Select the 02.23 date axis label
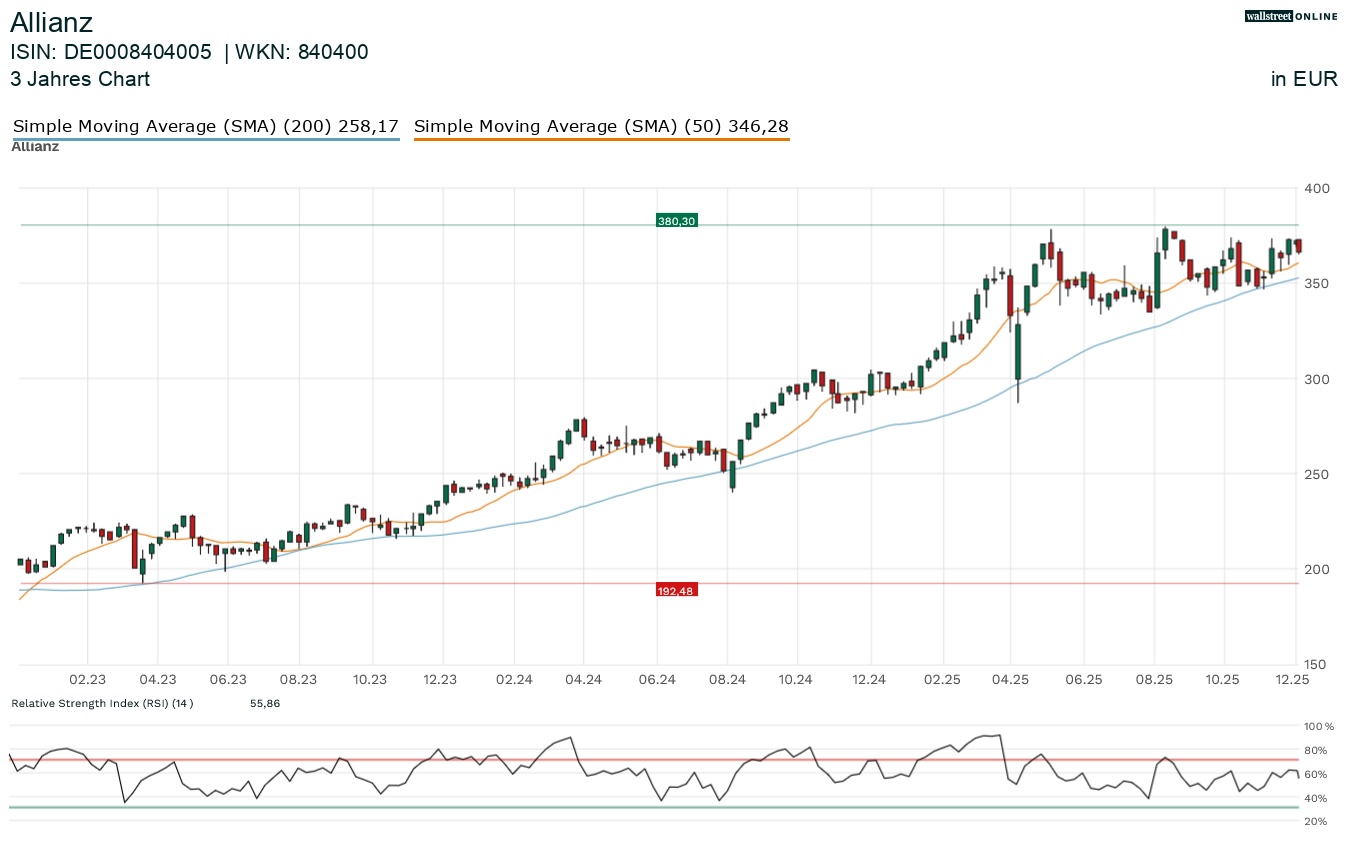The width and height of the screenshot is (1349, 848). (x=88, y=680)
